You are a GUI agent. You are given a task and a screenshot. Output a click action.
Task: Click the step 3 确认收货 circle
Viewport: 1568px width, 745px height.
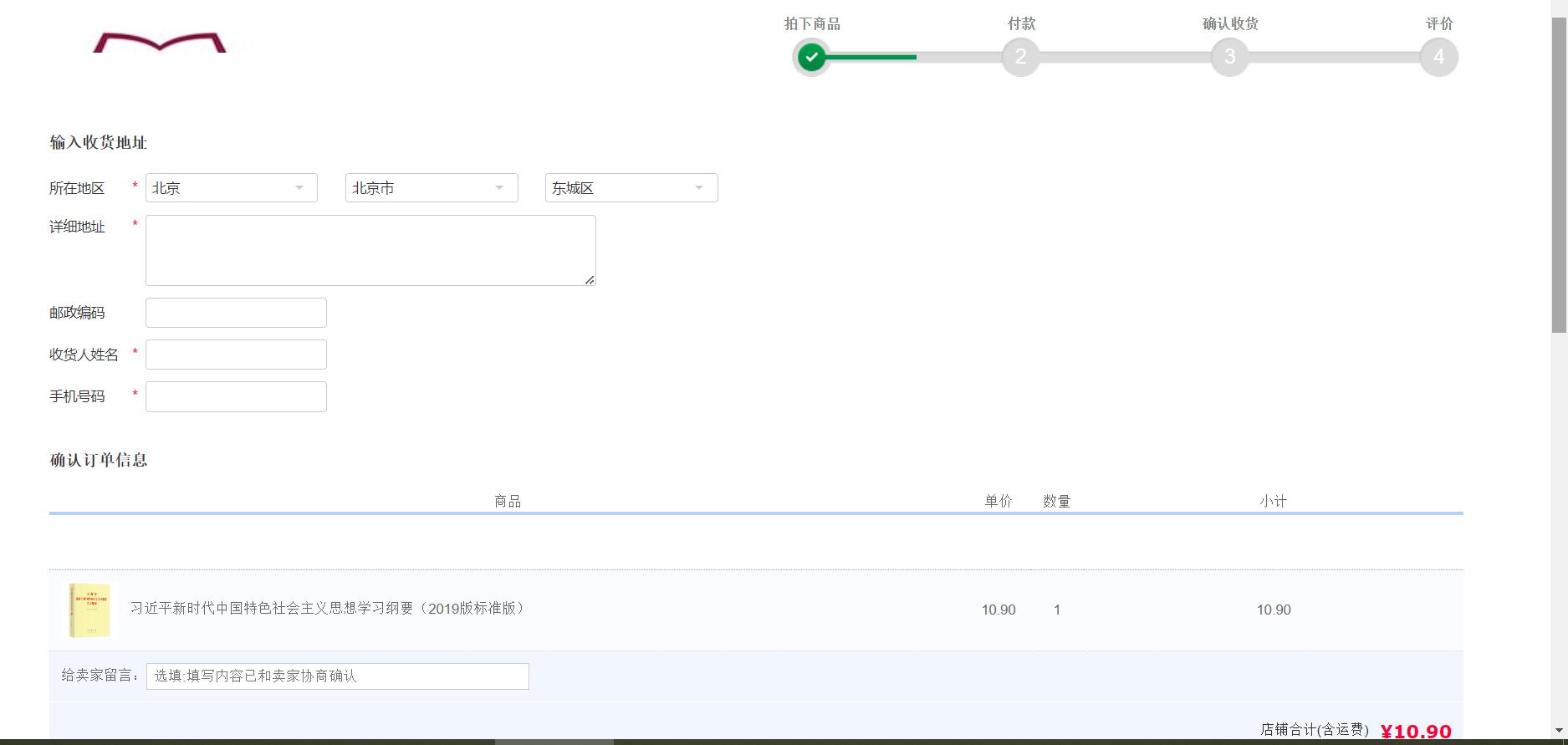click(1229, 57)
